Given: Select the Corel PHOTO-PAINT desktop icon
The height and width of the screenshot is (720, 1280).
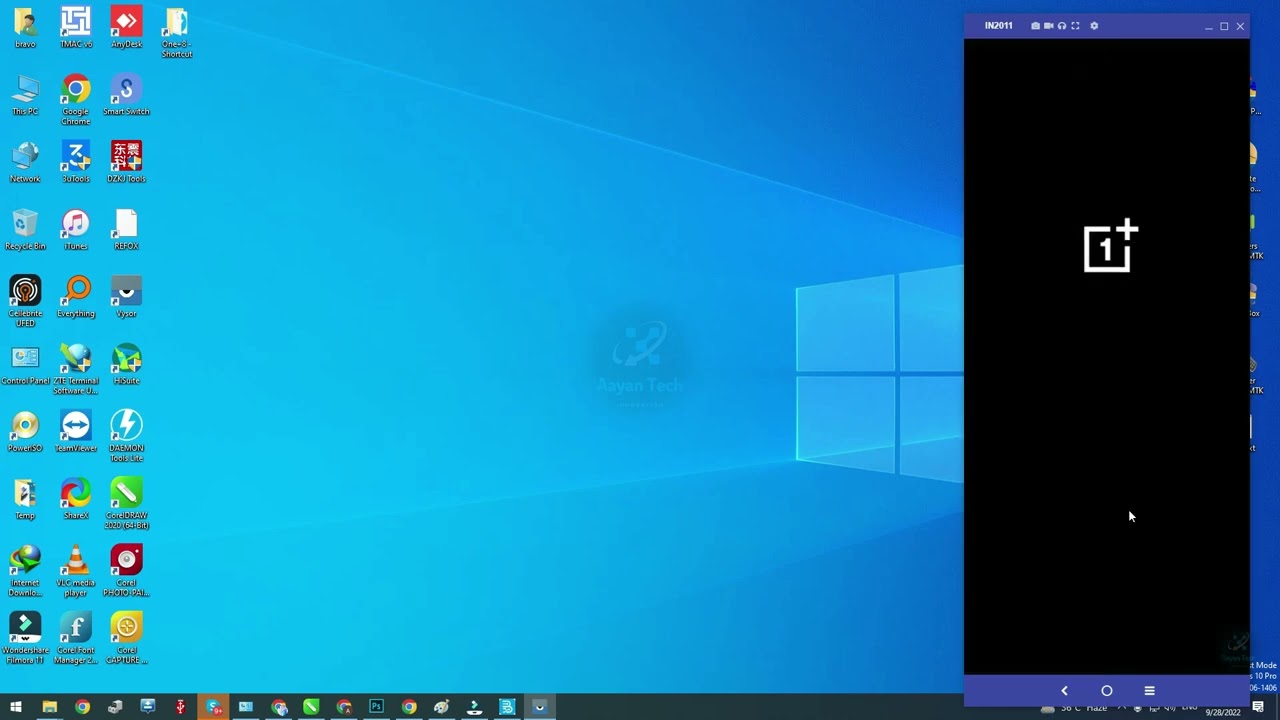Looking at the screenshot, I should [x=126, y=571].
